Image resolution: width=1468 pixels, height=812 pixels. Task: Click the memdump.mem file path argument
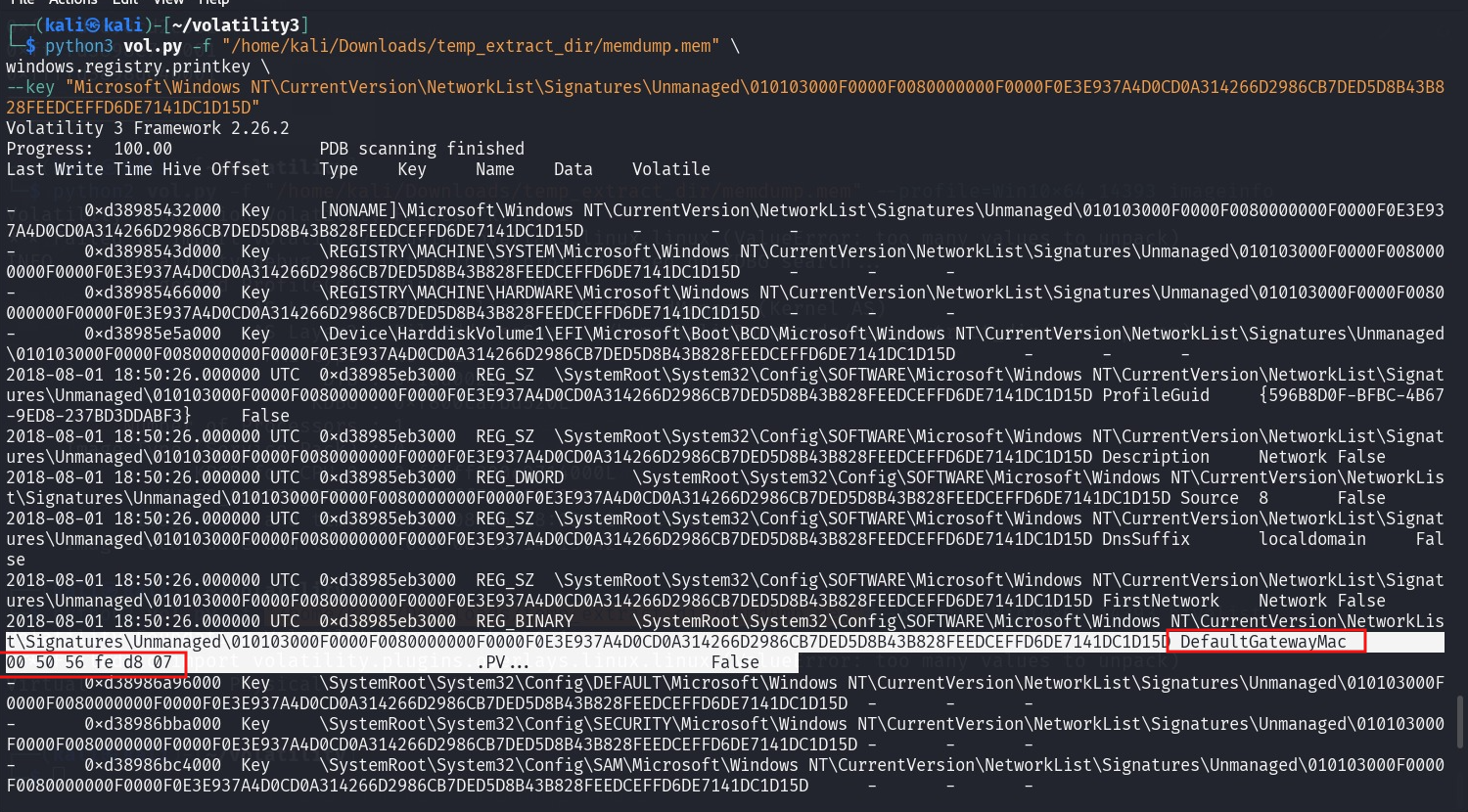coord(472,46)
